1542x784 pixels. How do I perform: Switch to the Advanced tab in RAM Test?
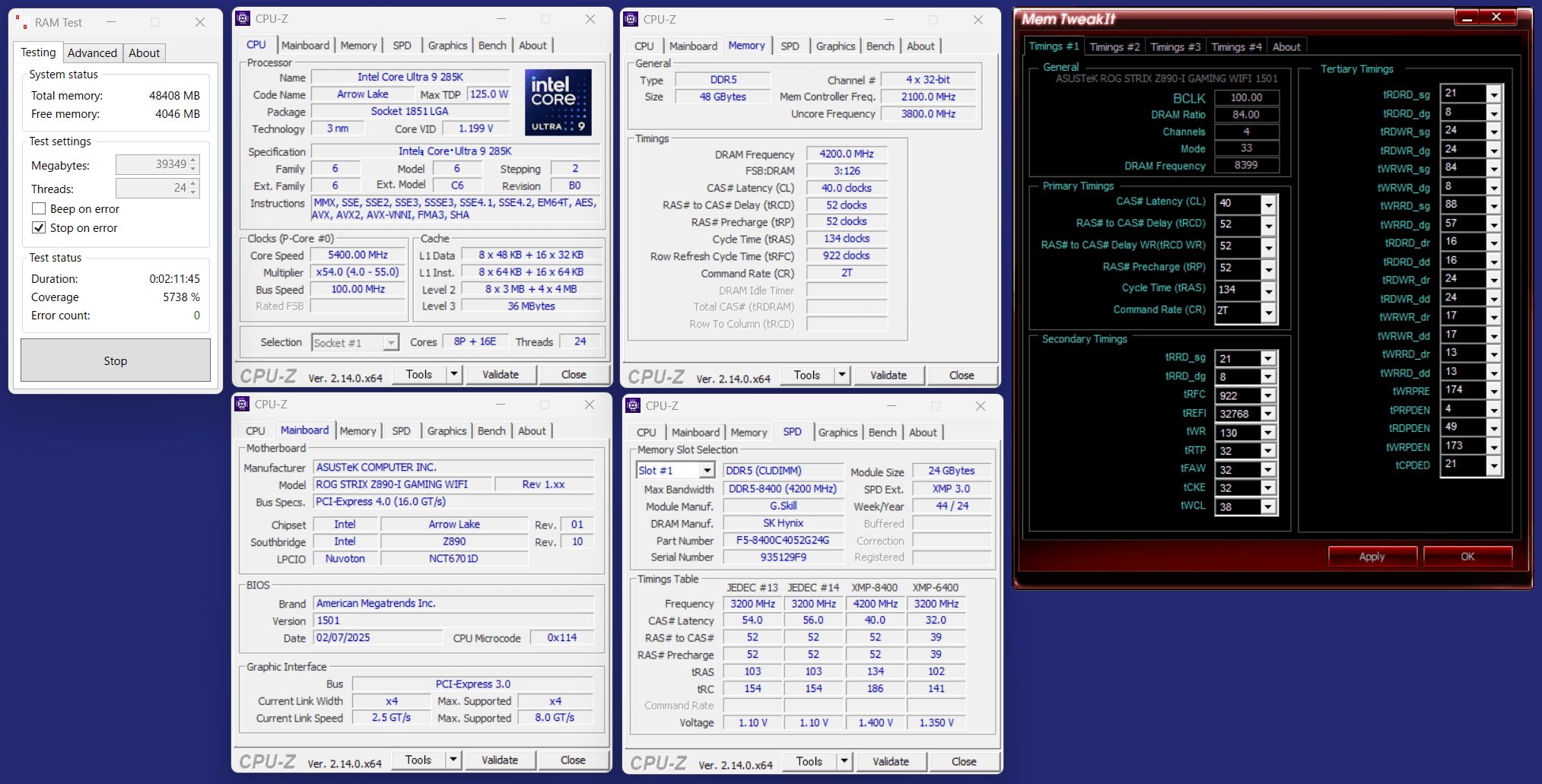[92, 52]
